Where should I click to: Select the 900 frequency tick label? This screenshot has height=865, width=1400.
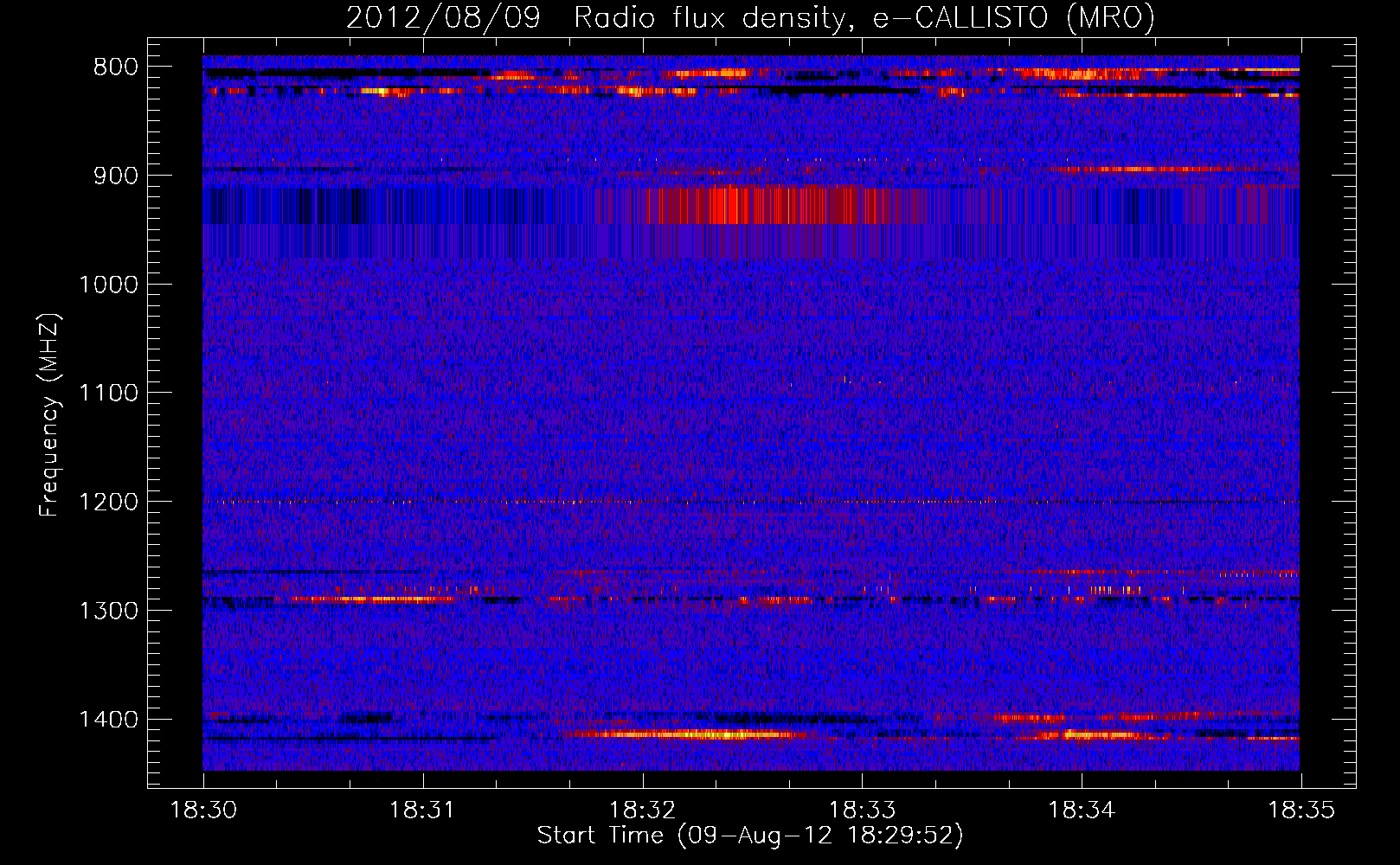[x=115, y=176]
